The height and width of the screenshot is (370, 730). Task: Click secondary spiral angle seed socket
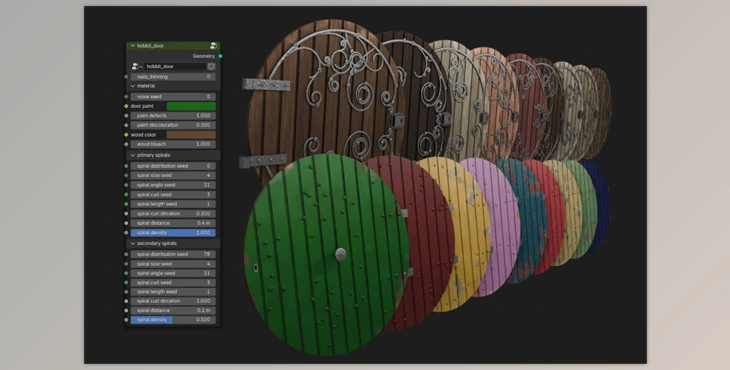[126, 273]
